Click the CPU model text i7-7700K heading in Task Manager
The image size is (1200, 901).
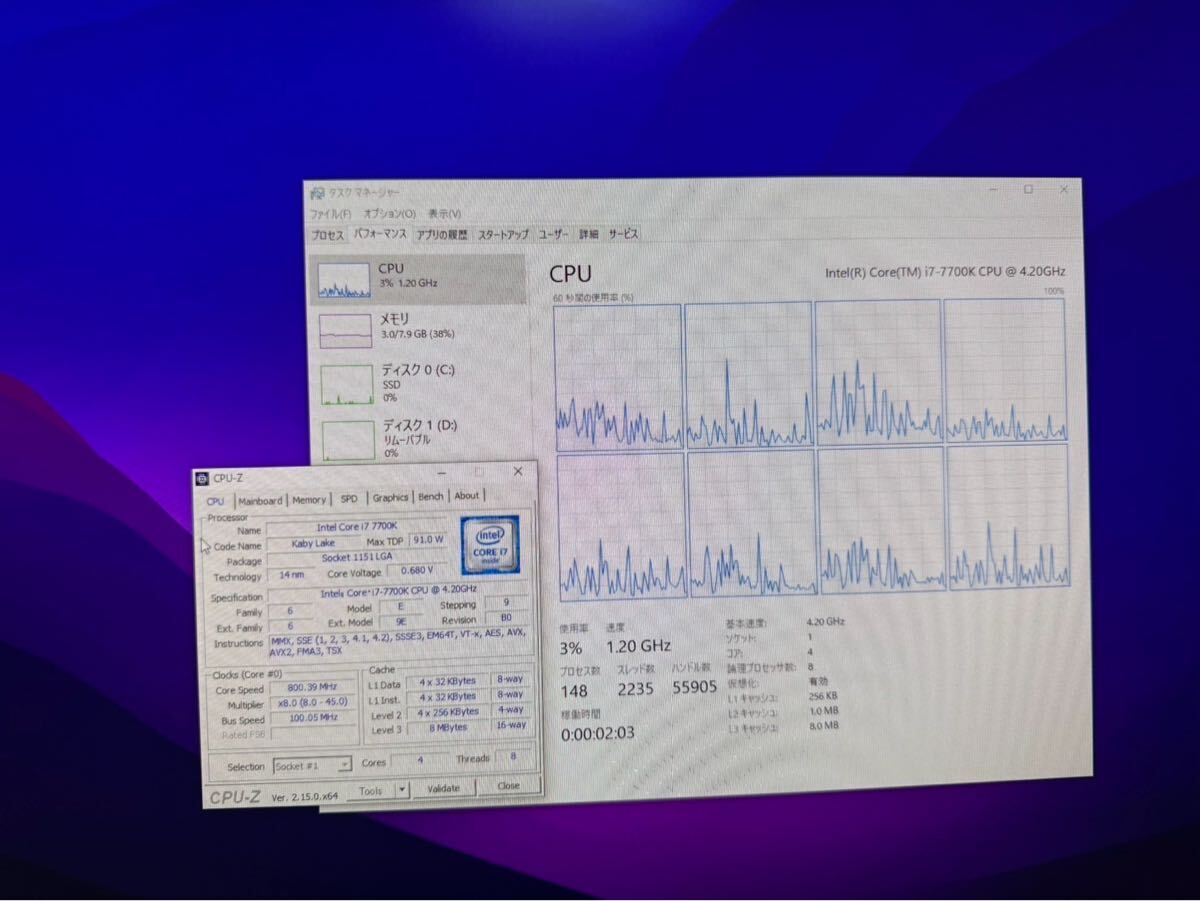(945, 272)
